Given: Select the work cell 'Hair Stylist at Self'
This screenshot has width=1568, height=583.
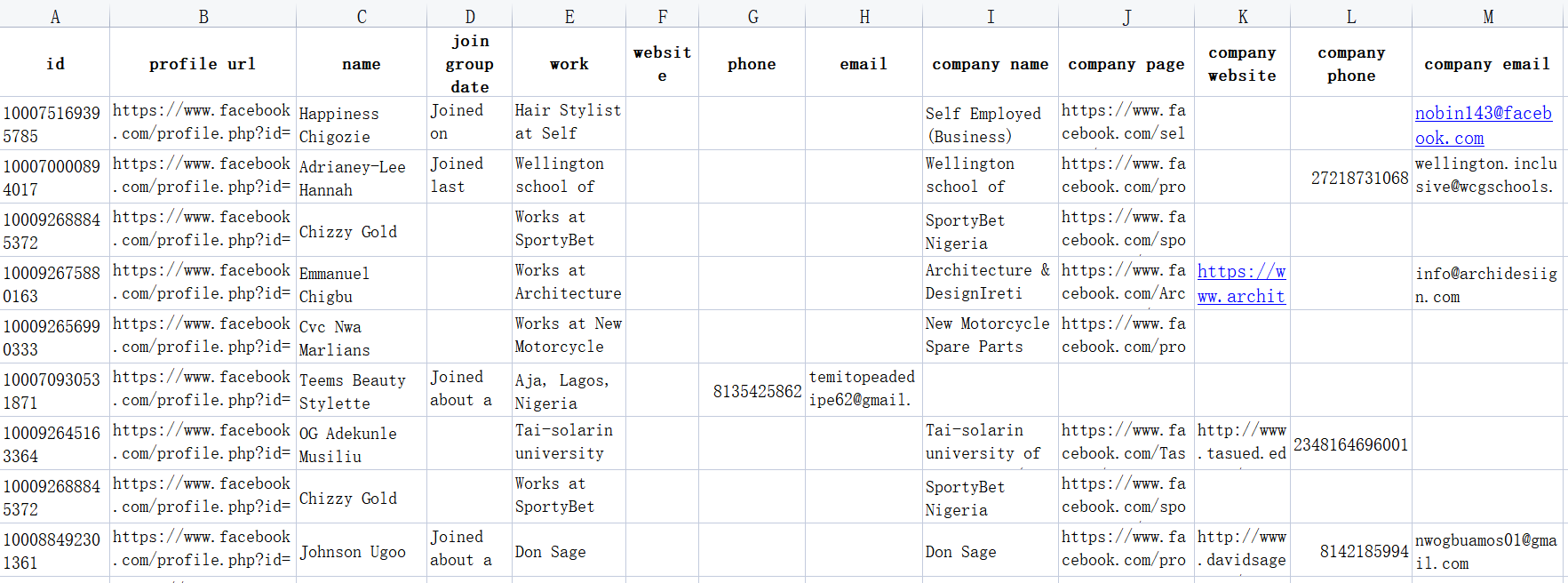Looking at the screenshot, I should [569, 124].
